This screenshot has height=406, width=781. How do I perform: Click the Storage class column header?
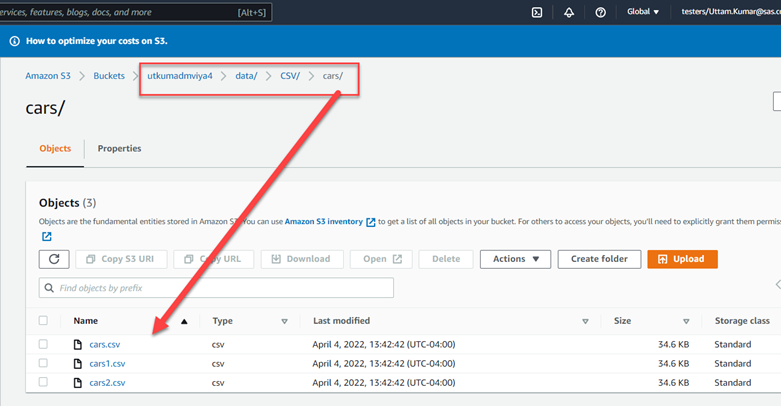742,321
